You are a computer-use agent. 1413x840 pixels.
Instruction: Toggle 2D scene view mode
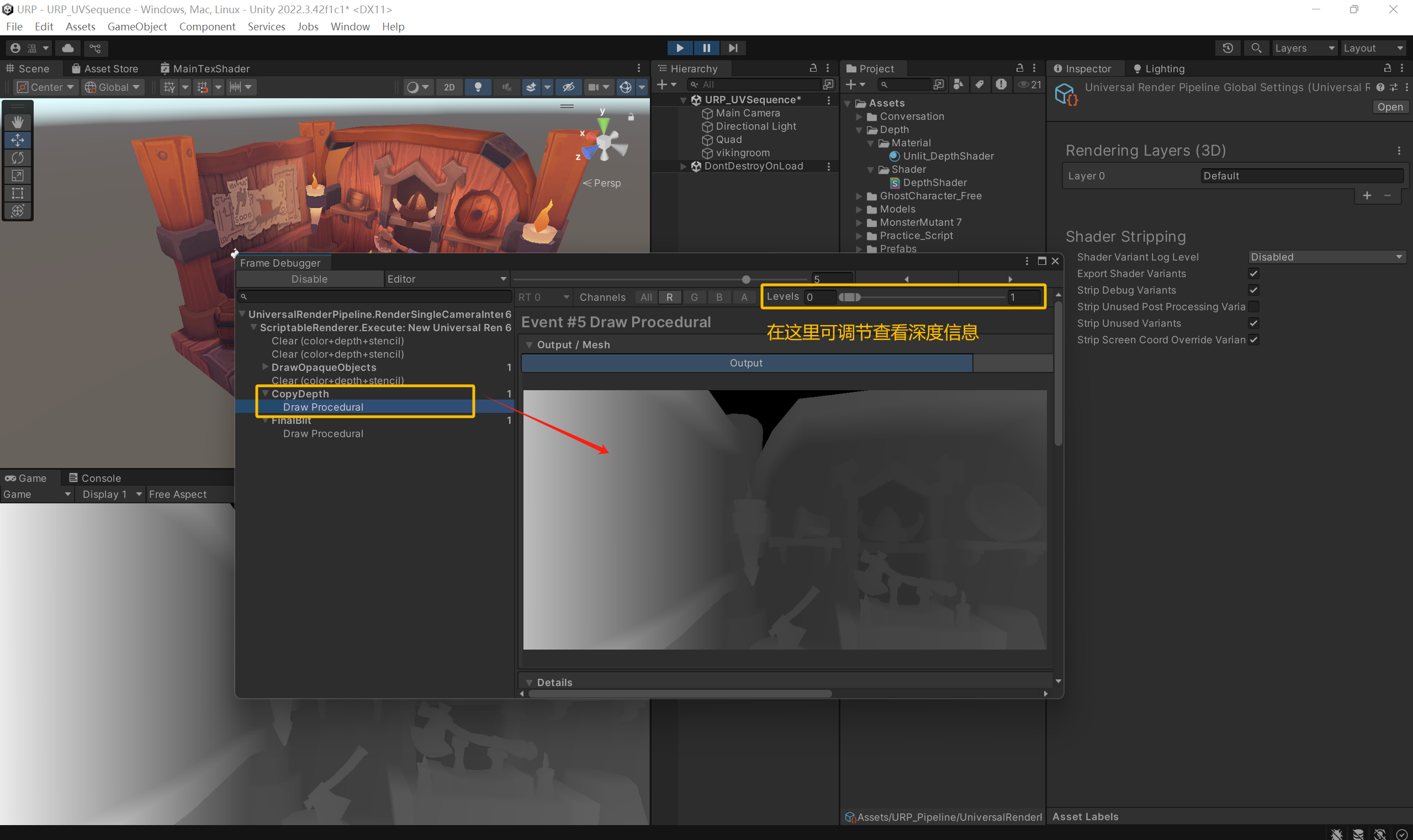point(449,87)
